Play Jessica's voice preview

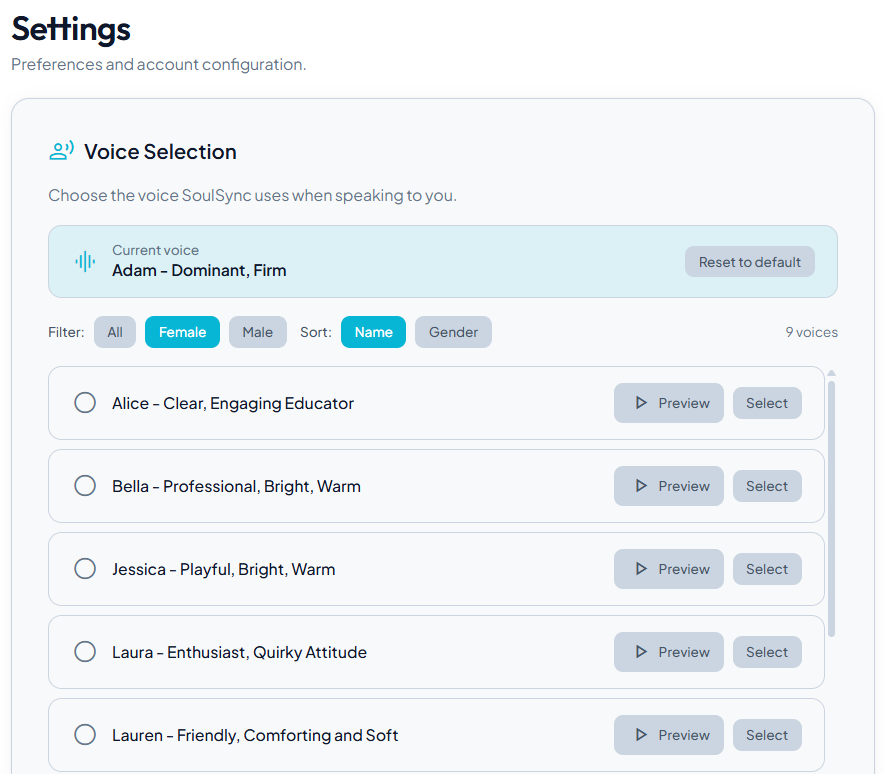(668, 569)
